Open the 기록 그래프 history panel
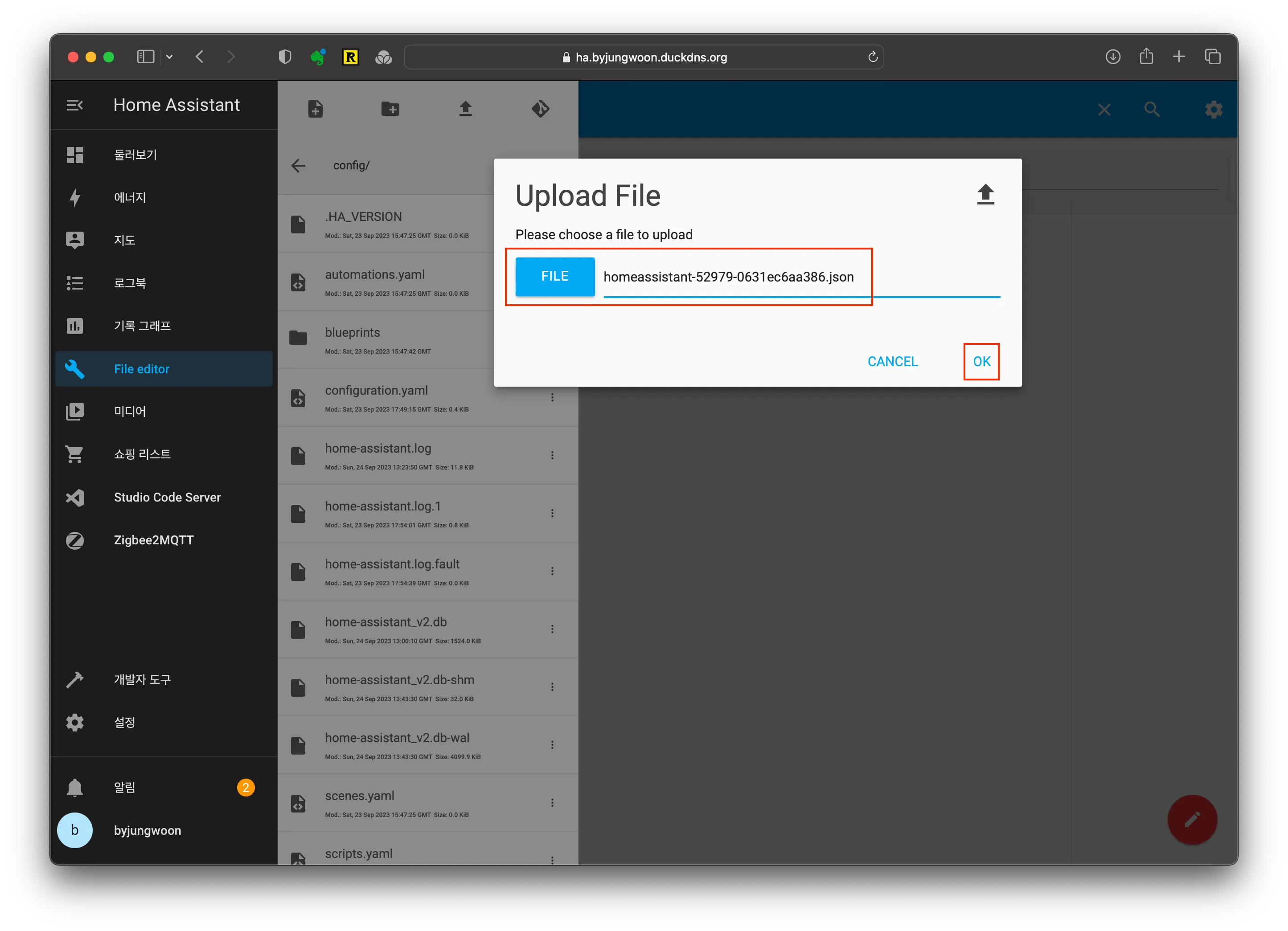This screenshot has height=931, width=1288. click(164, 326)
